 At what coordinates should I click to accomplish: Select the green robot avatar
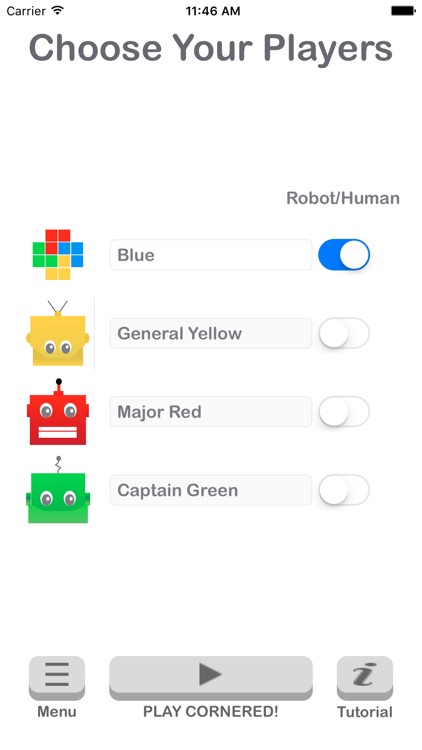tap(58, 490)
